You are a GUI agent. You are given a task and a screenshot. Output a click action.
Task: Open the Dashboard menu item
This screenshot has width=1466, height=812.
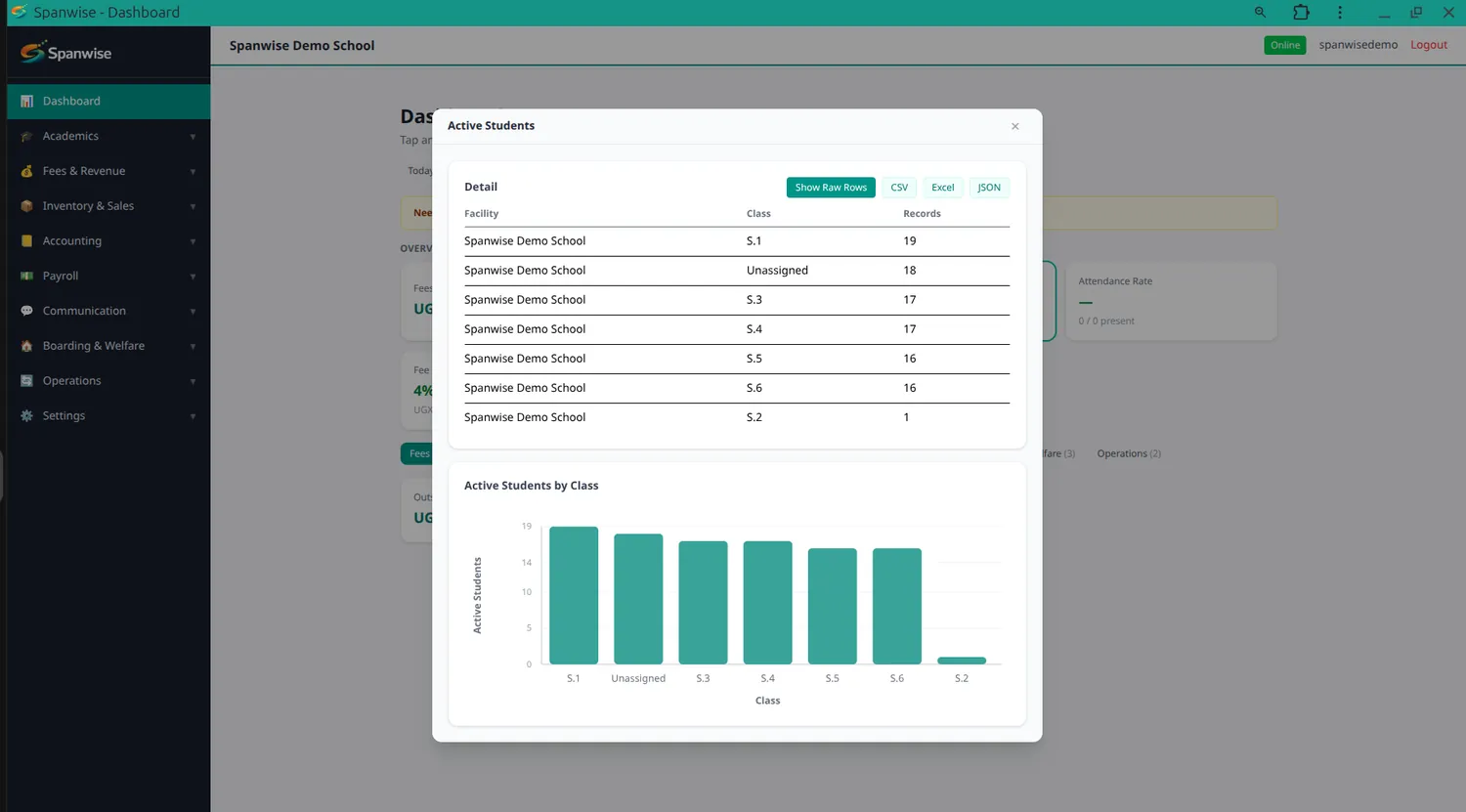(x=108, y=102)
